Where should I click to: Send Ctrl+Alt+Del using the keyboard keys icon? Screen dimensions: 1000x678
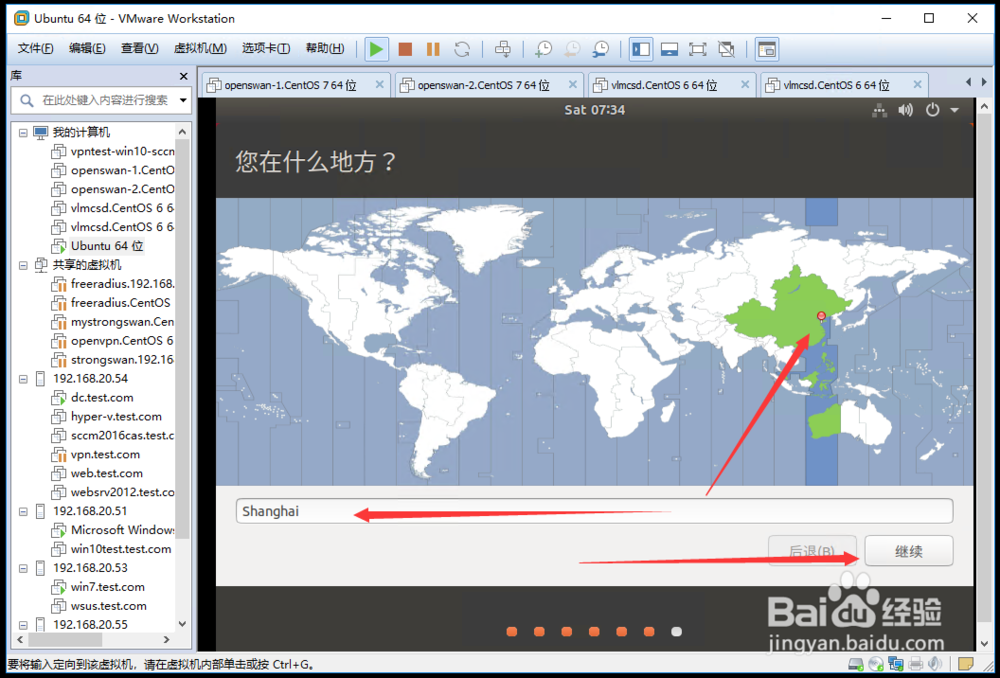pos(503,49)
